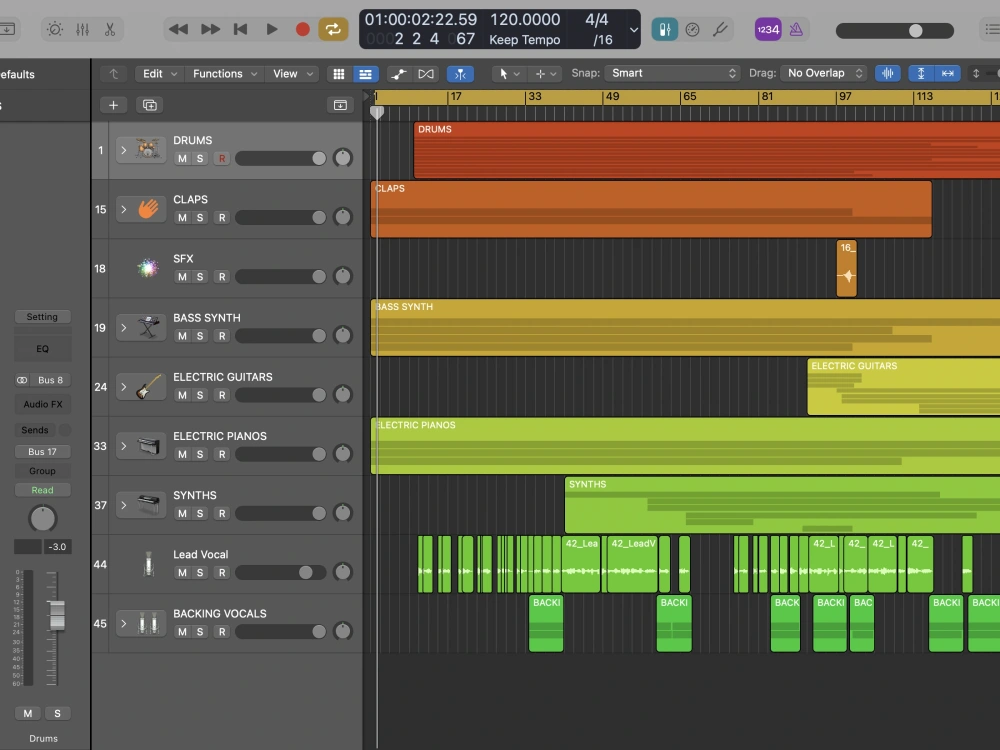Click the electric guitar track icon
This screenshot has height=750, width=1000.
[148, 387]
